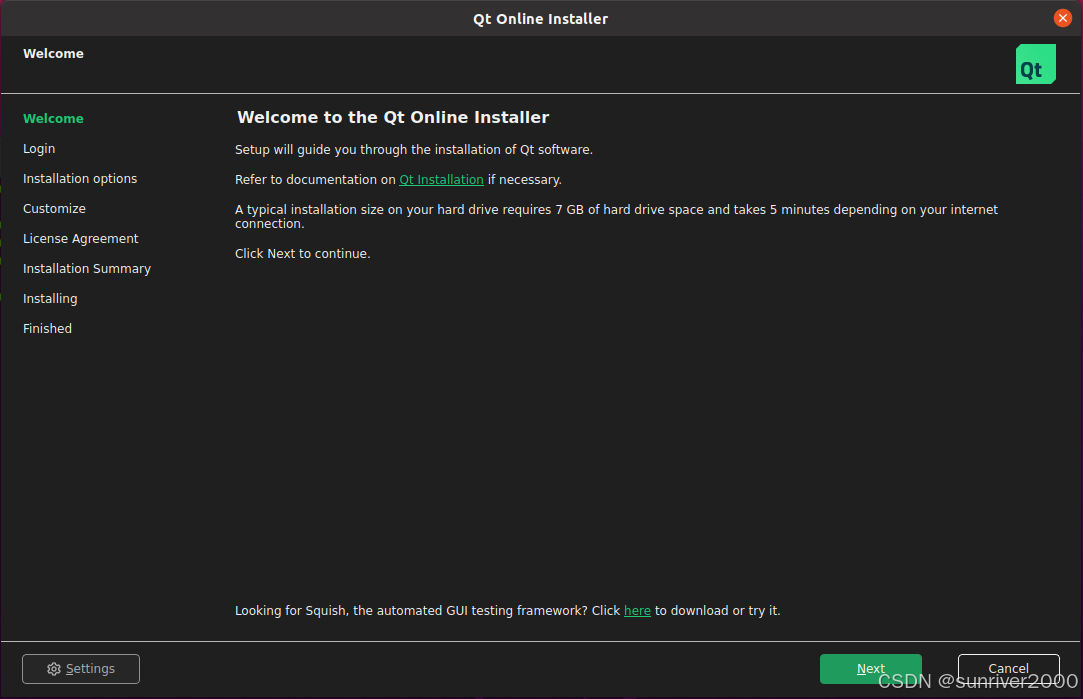Select License Agreement step
1083x699 pixels.
[x=80, y=238]
